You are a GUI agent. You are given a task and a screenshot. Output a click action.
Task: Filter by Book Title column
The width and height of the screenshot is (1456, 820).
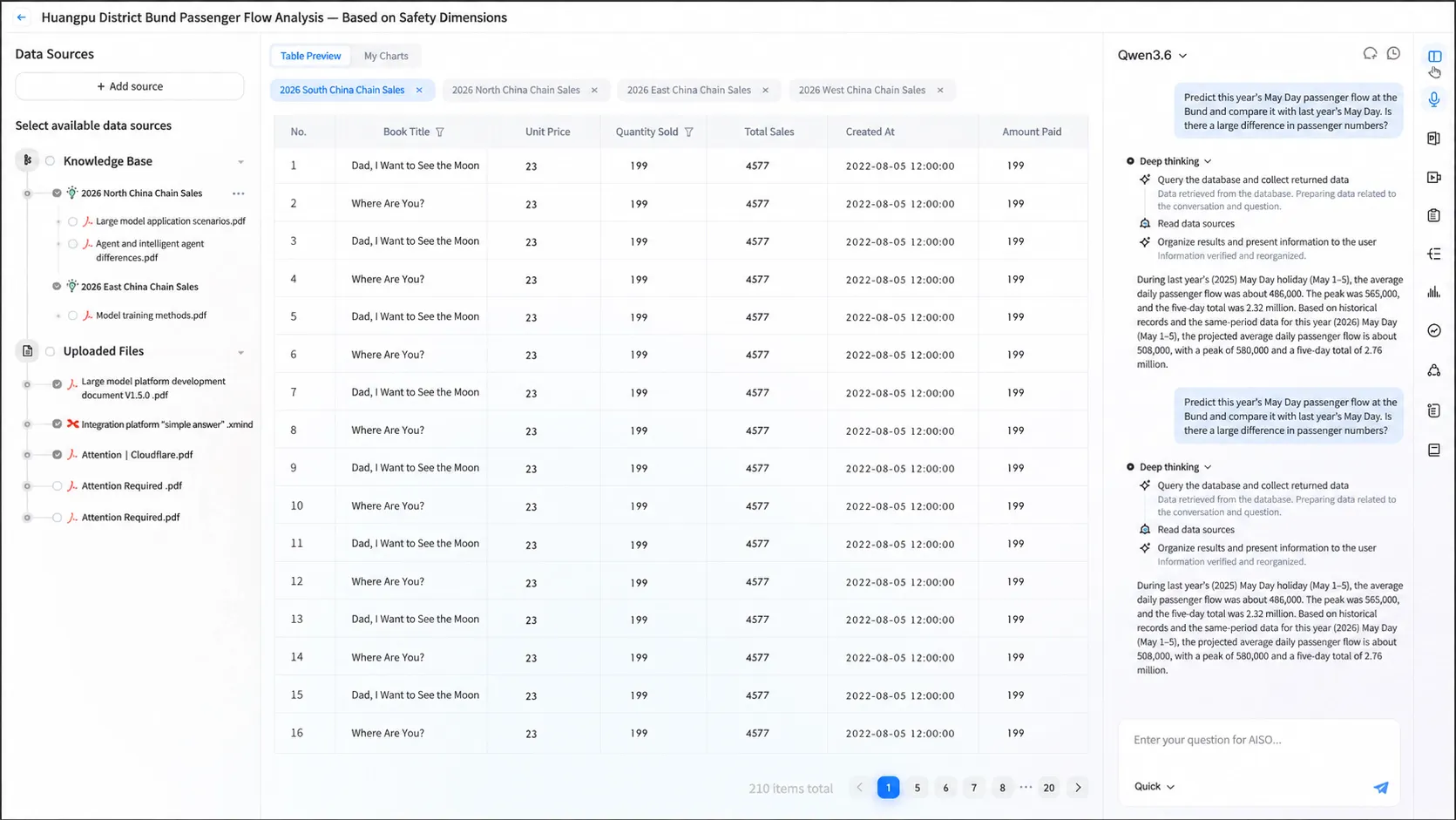tap(439, 132)
